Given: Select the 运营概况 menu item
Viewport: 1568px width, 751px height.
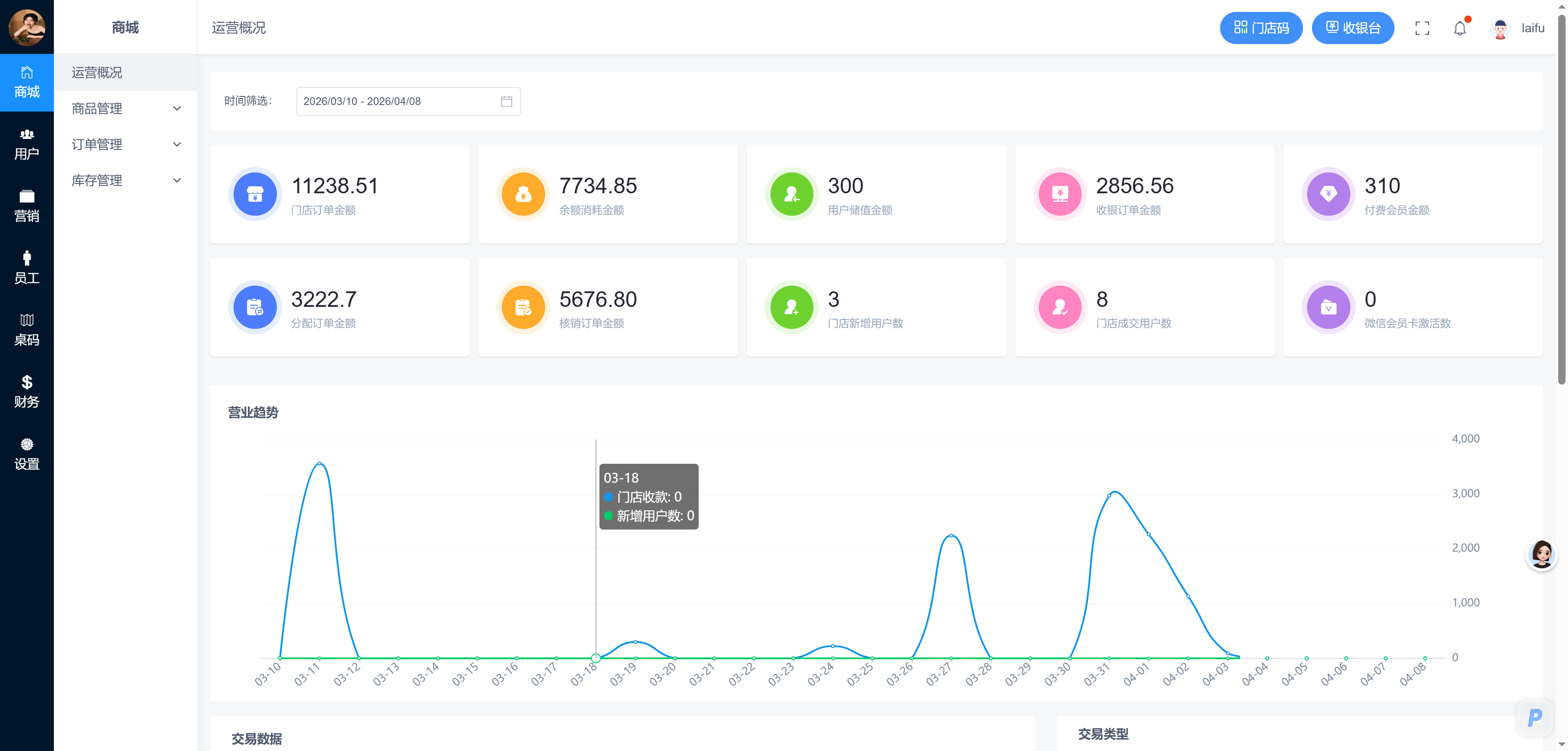Looking at the screenshot, I should coord(126,72).
